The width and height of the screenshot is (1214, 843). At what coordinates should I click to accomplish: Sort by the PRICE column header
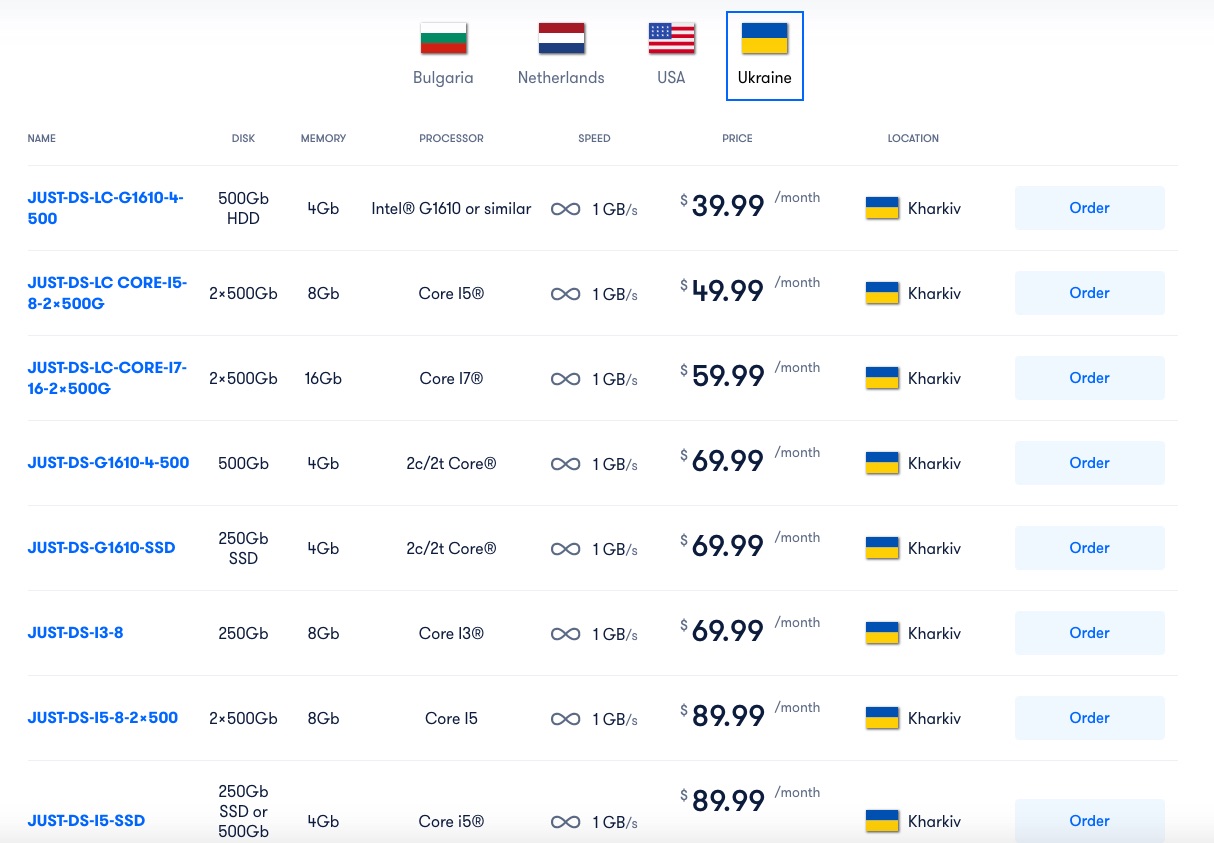coord(737,138)
